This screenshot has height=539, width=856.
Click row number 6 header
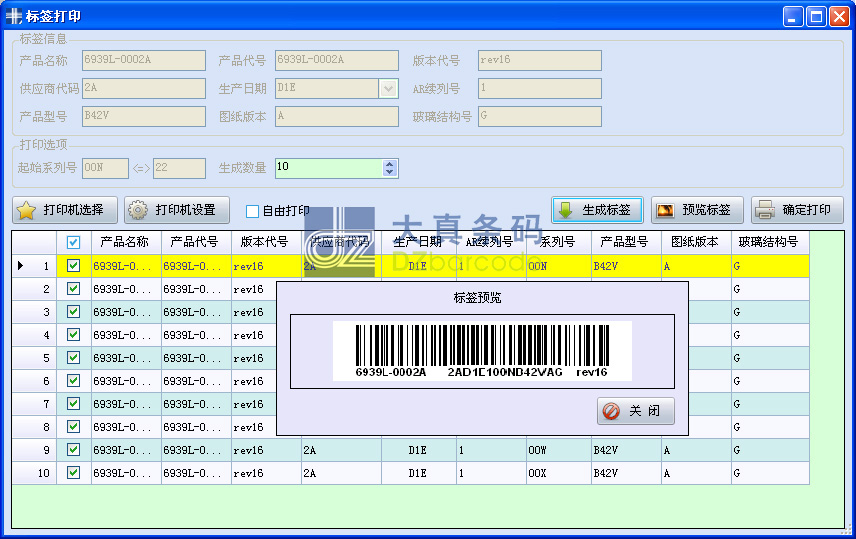[34, 381]
